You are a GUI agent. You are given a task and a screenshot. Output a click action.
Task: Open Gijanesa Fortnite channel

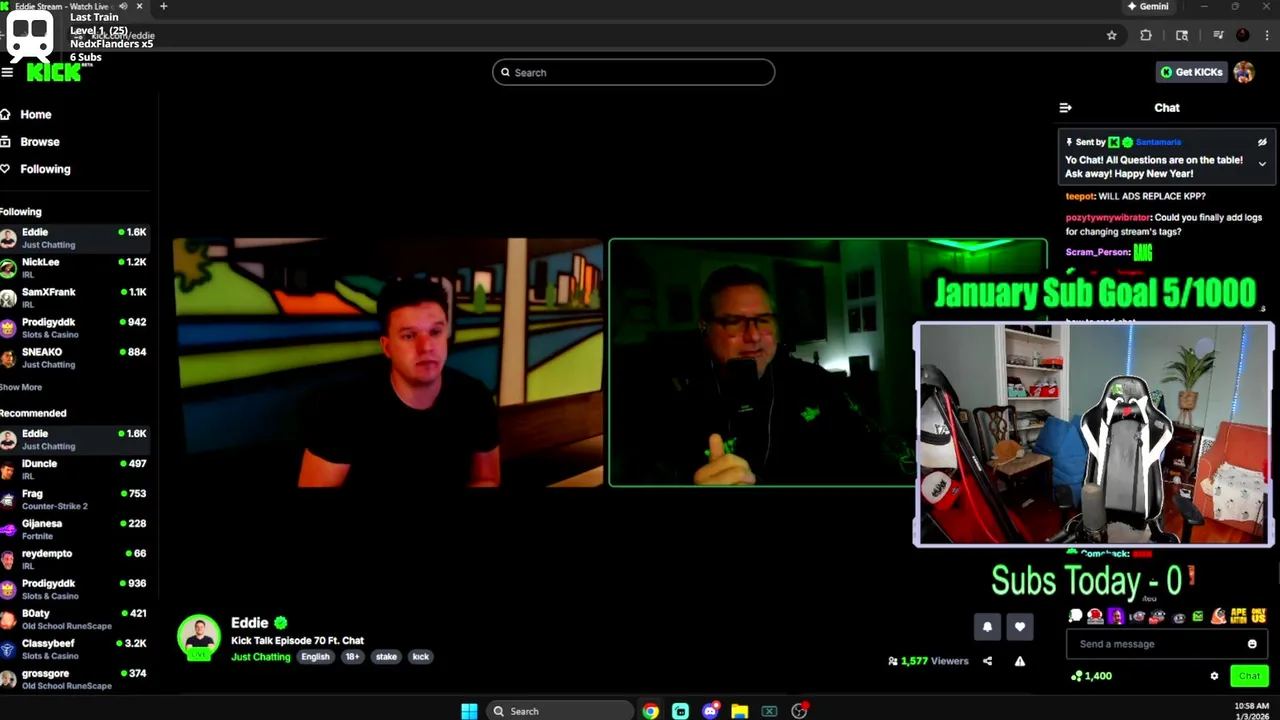point(75,529)
